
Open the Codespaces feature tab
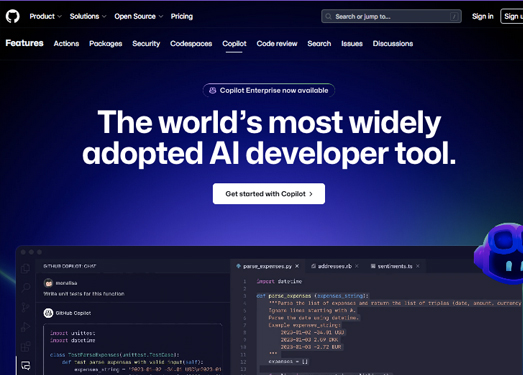[191, 43]
